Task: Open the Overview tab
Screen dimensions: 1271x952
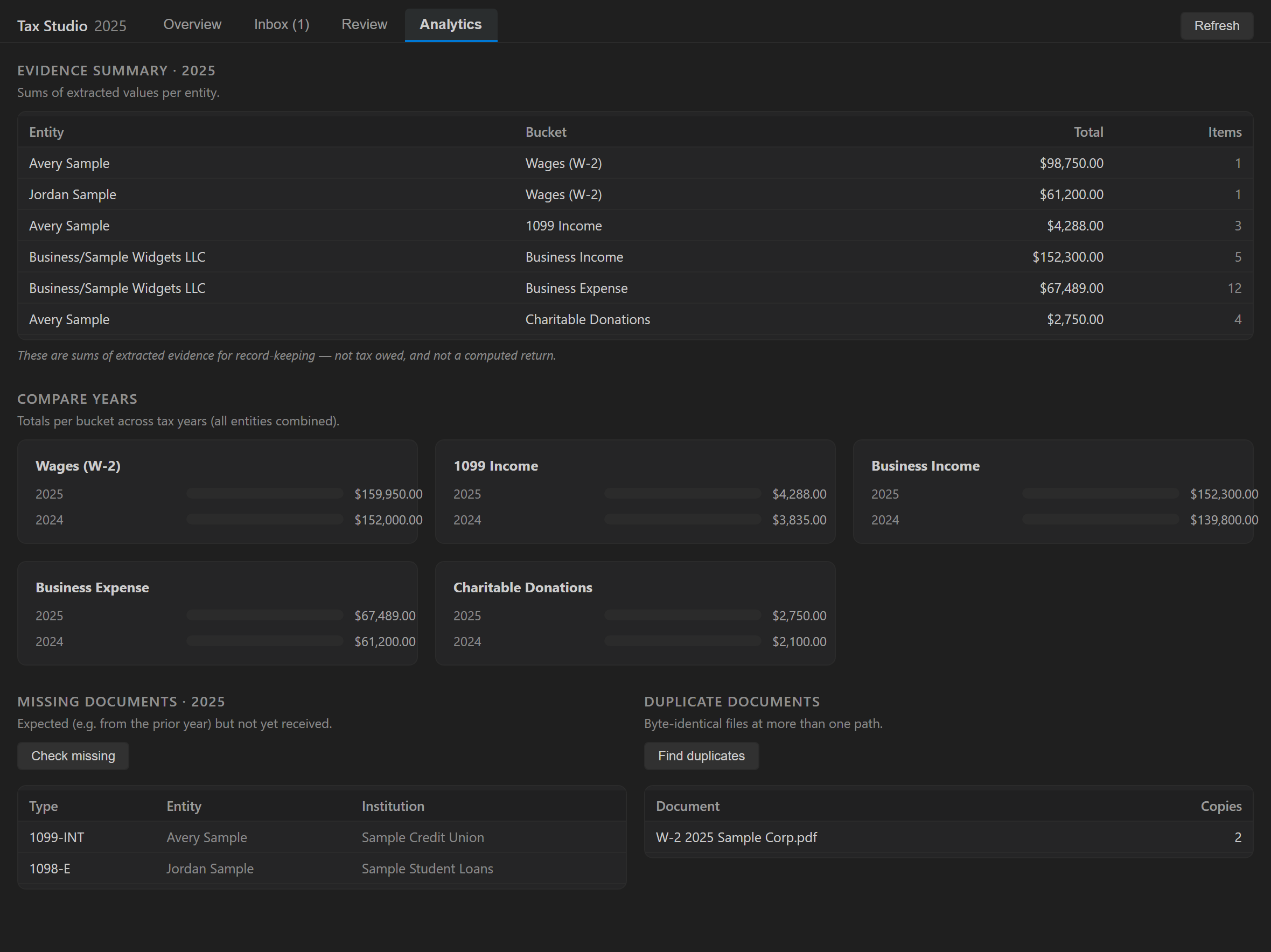Action: [x=192, y=24]
